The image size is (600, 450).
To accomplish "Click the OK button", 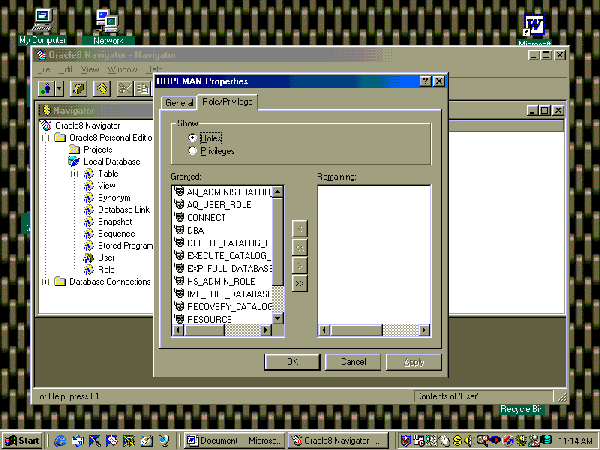I will 292,362.
